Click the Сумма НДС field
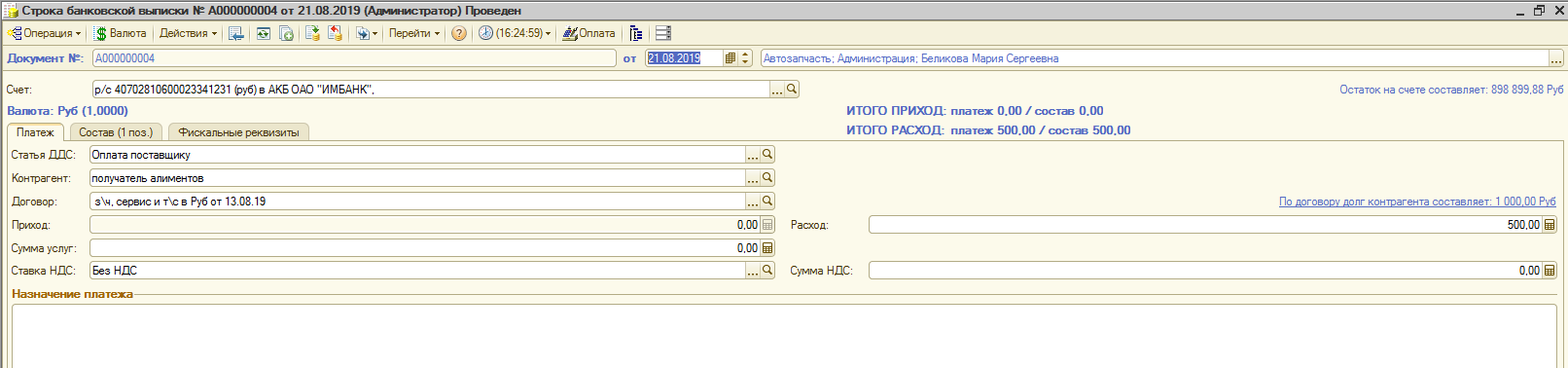The image size is (1568, 368). 1205,271
